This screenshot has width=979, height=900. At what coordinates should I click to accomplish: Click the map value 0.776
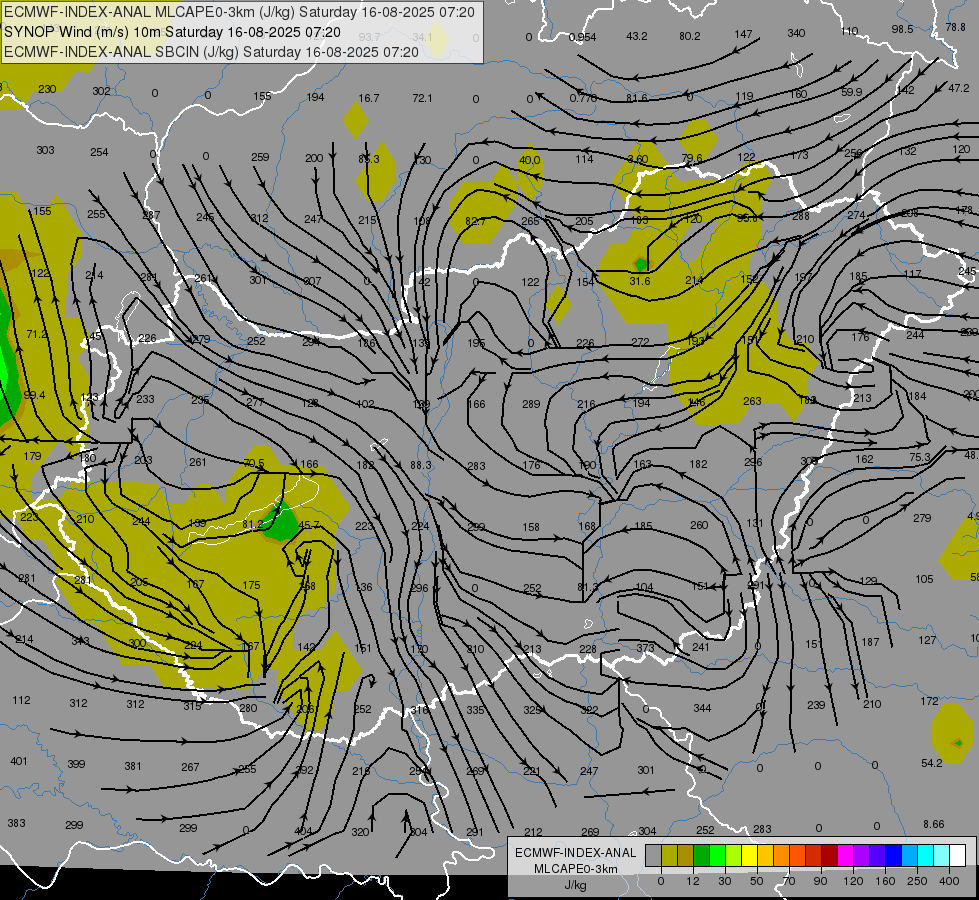583,98
